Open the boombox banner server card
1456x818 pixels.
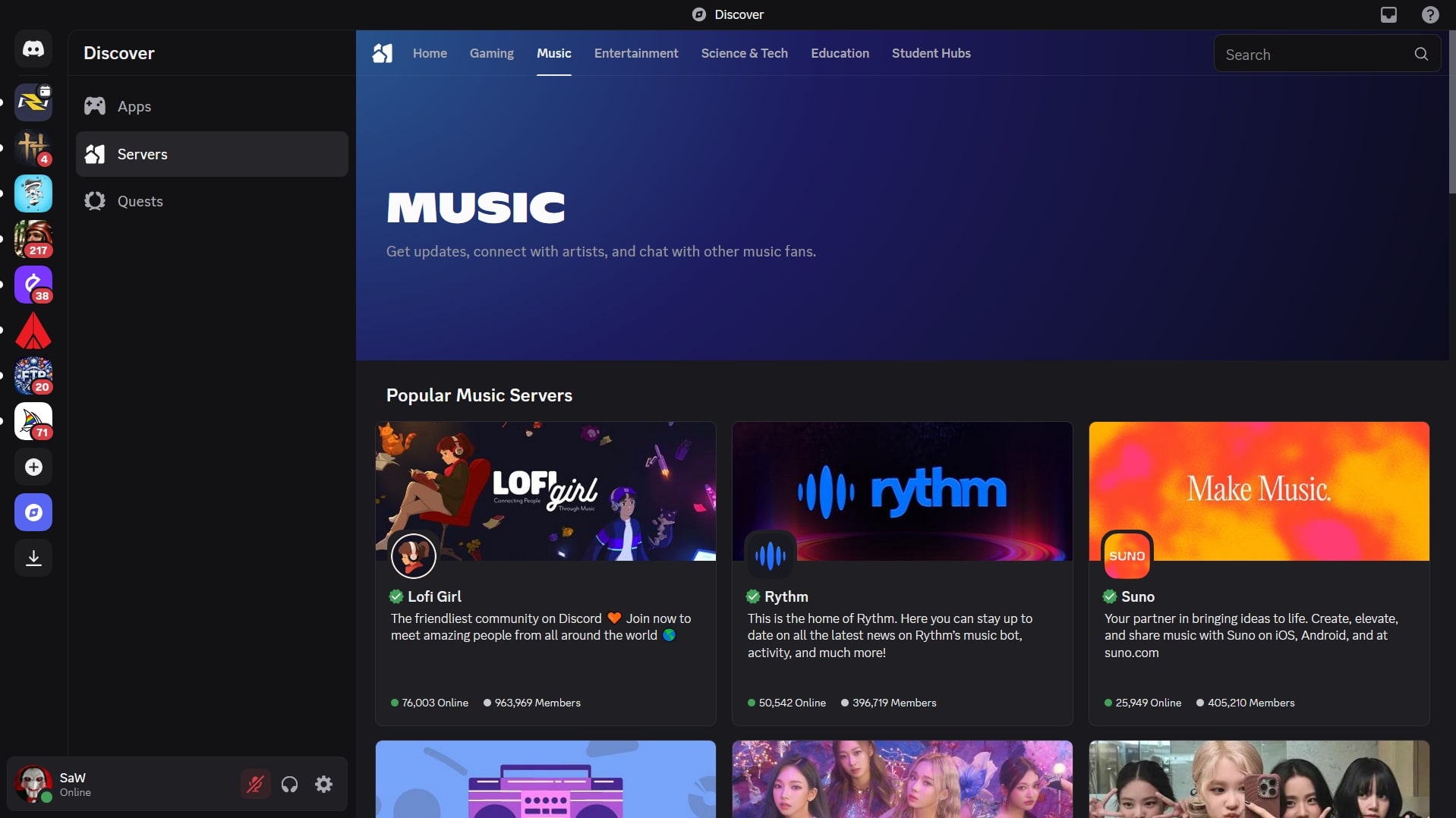tap(546, 779)
